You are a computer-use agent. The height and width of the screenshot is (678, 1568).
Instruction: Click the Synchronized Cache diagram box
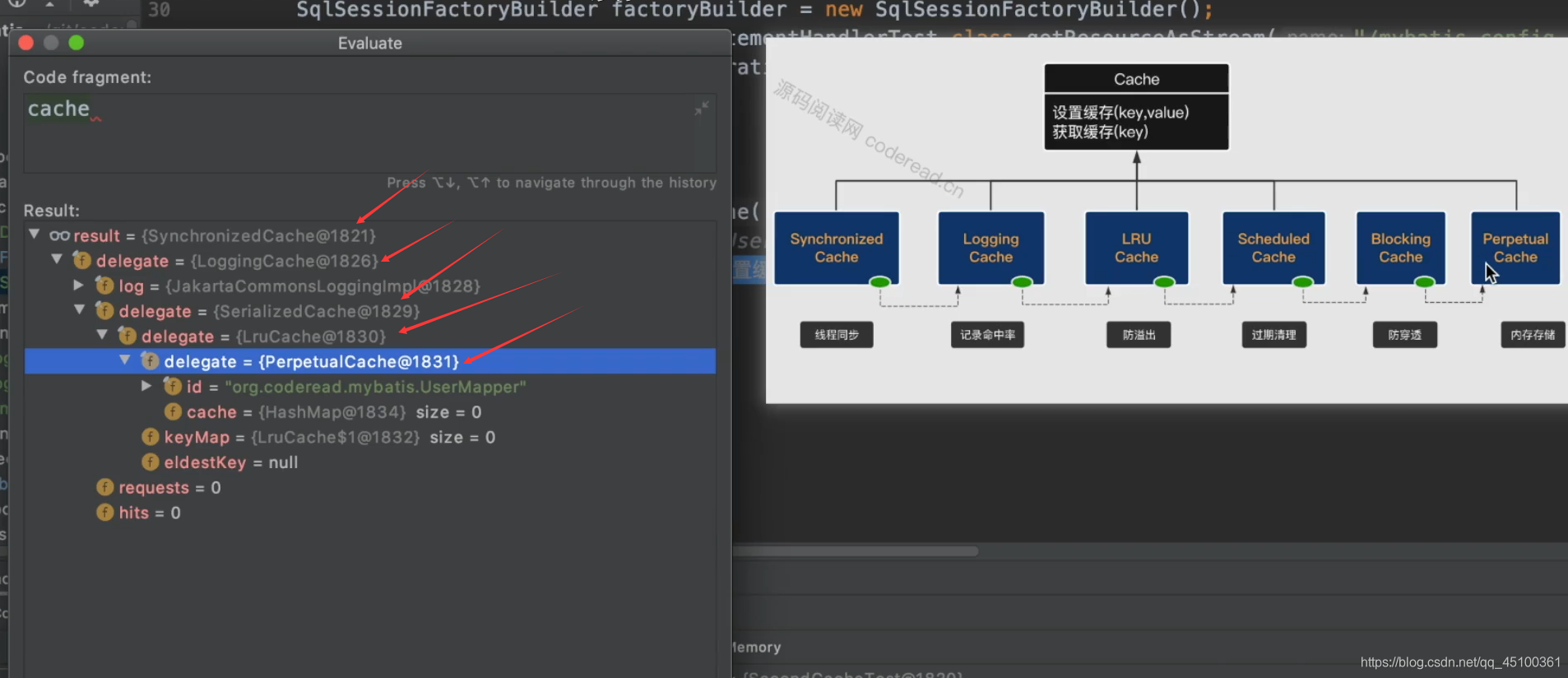[837, 248]
